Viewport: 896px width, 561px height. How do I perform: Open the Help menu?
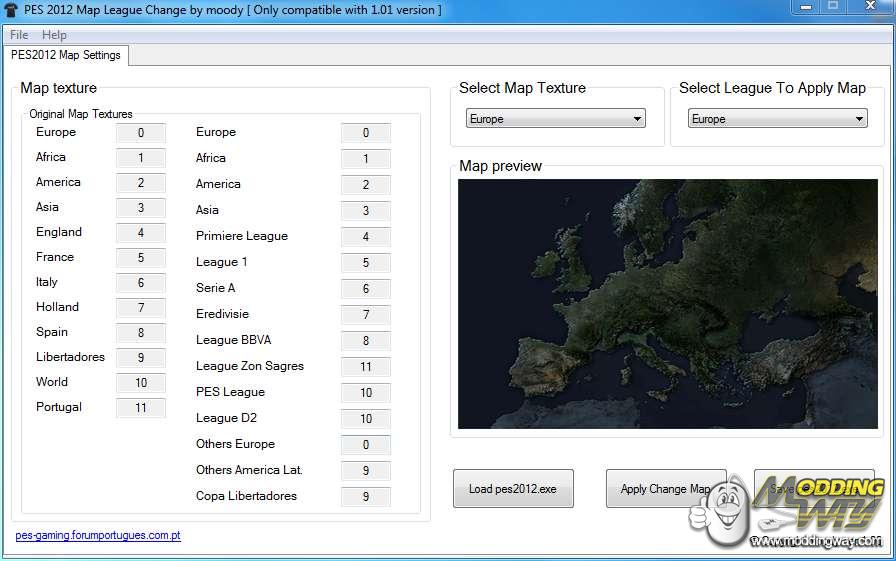[54, 35]
